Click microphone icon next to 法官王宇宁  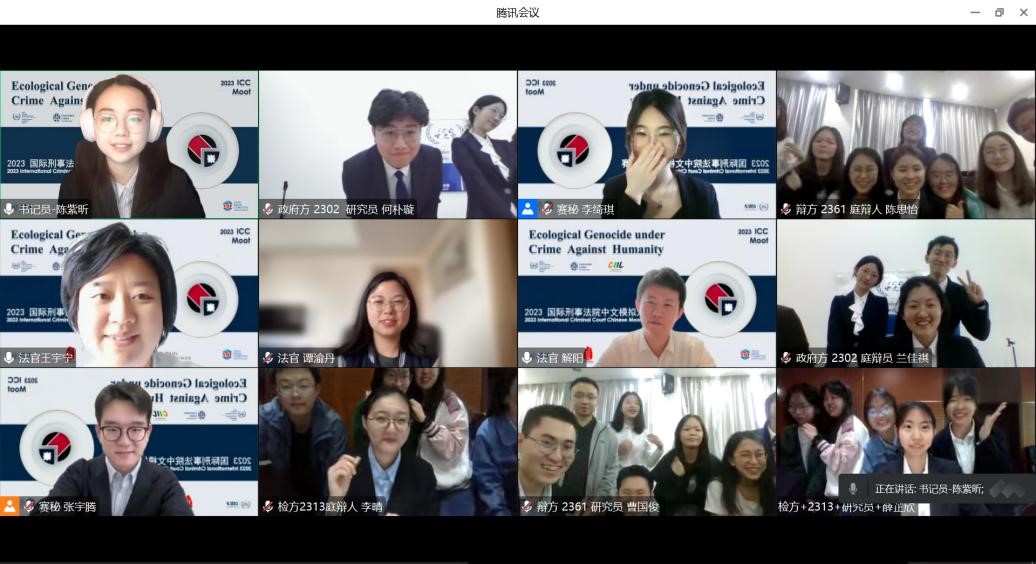pos(9,358)
